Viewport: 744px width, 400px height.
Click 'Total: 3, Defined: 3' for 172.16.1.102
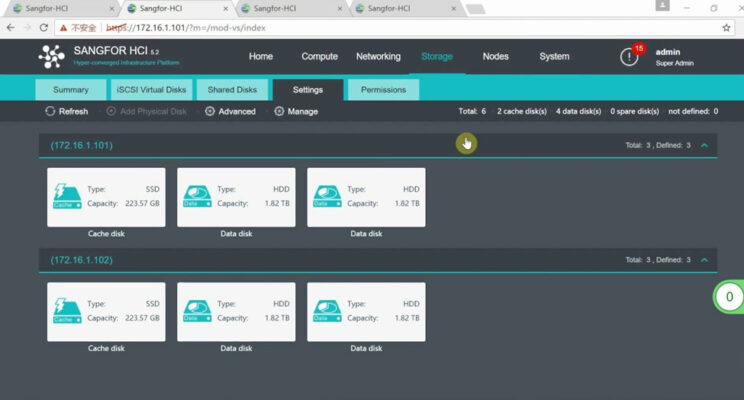pos(658,260)
